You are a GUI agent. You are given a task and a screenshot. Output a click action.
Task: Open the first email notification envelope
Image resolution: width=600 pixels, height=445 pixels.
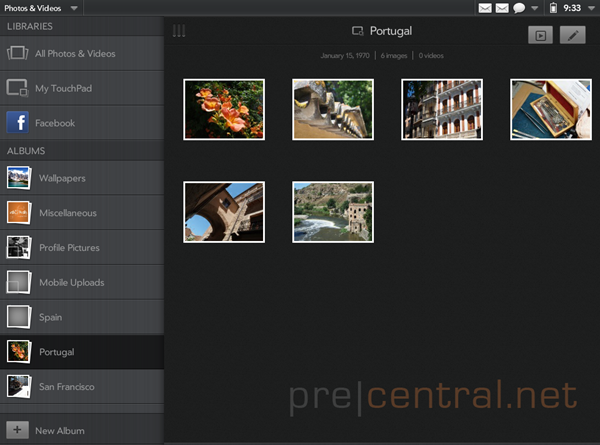pyautogui.click(x=485, y=8)
